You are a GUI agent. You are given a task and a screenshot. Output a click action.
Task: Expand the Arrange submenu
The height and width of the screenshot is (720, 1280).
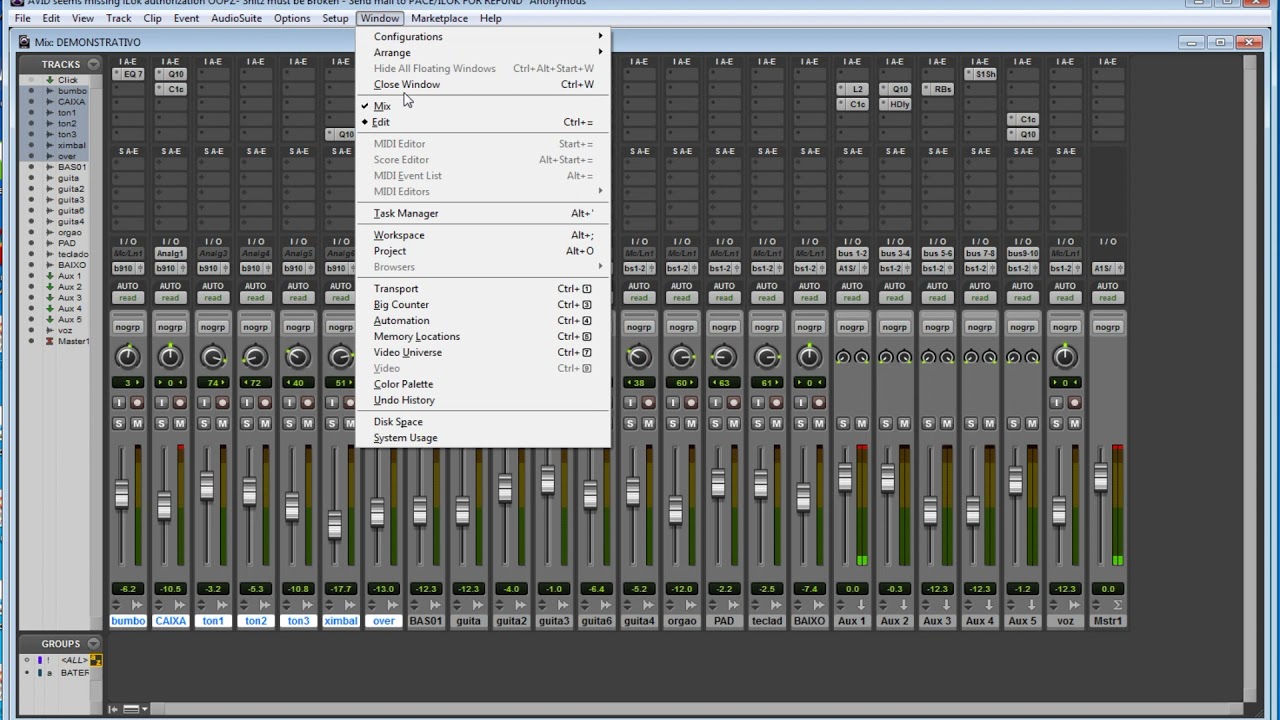483,52
